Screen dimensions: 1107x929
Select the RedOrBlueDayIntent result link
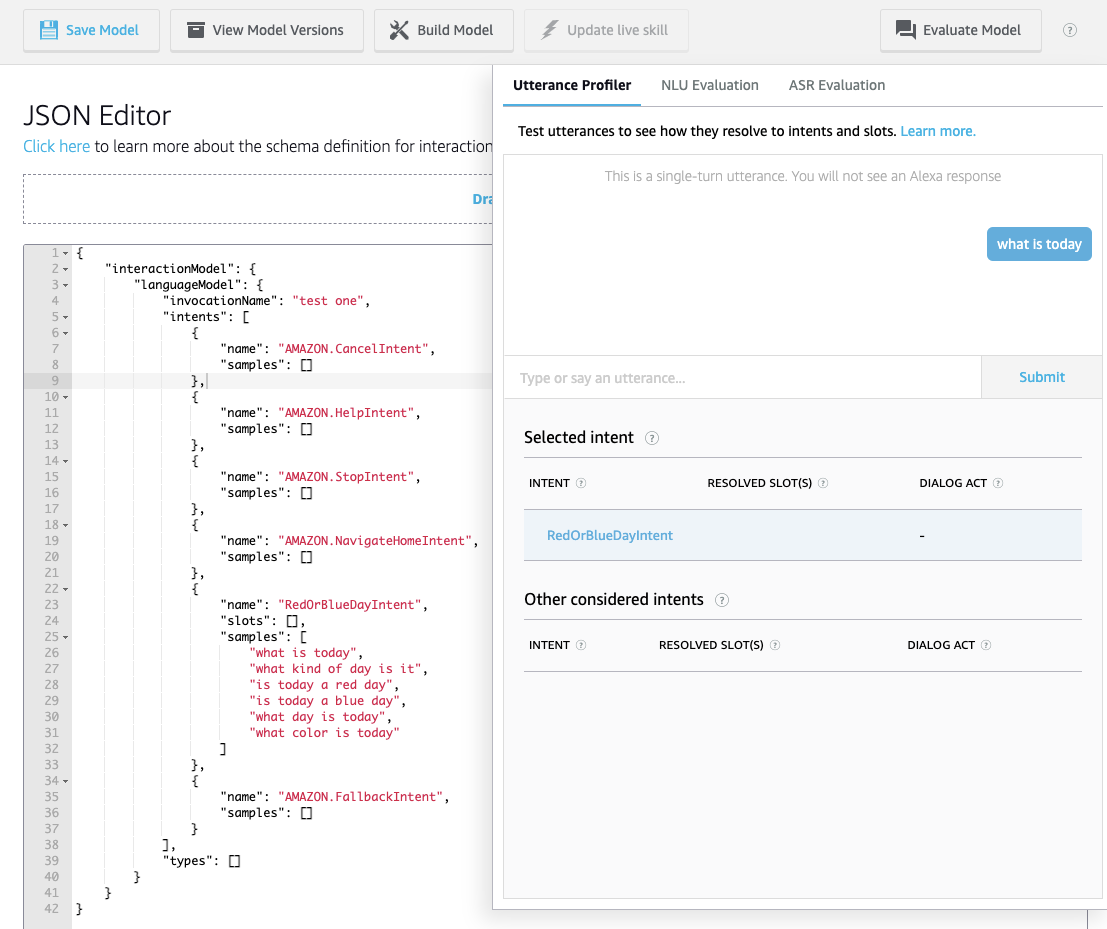tap(609, 535)
